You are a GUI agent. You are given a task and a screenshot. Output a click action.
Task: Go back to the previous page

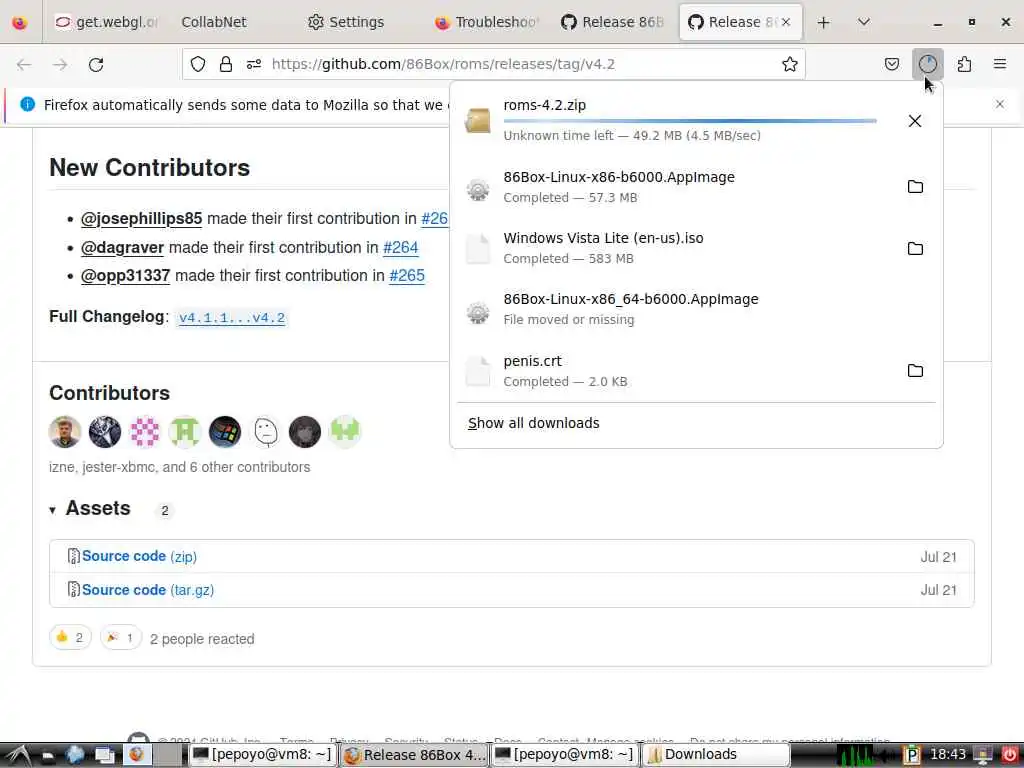24,65
